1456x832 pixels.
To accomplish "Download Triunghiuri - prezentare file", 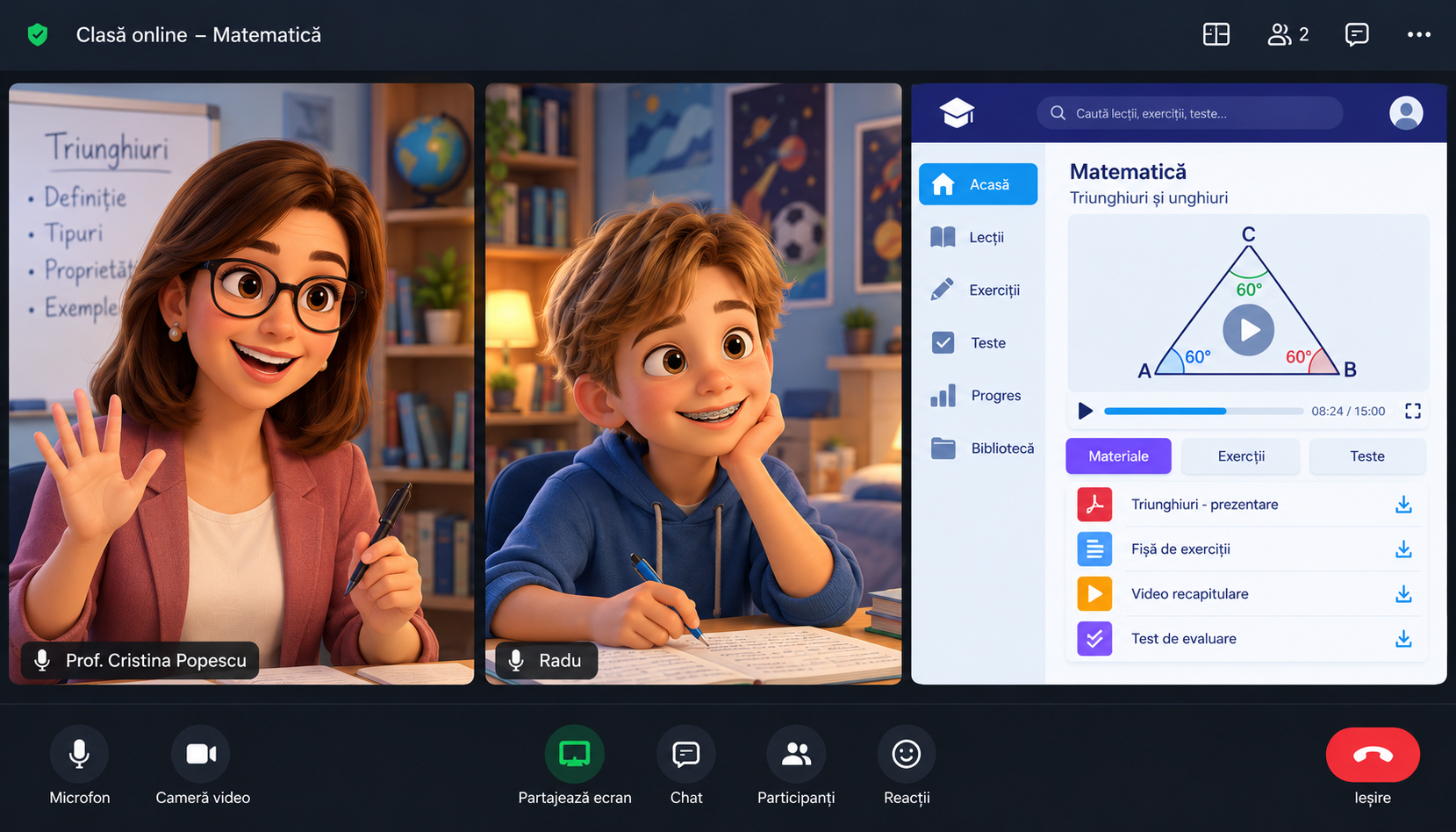I will click(1403, 505).
